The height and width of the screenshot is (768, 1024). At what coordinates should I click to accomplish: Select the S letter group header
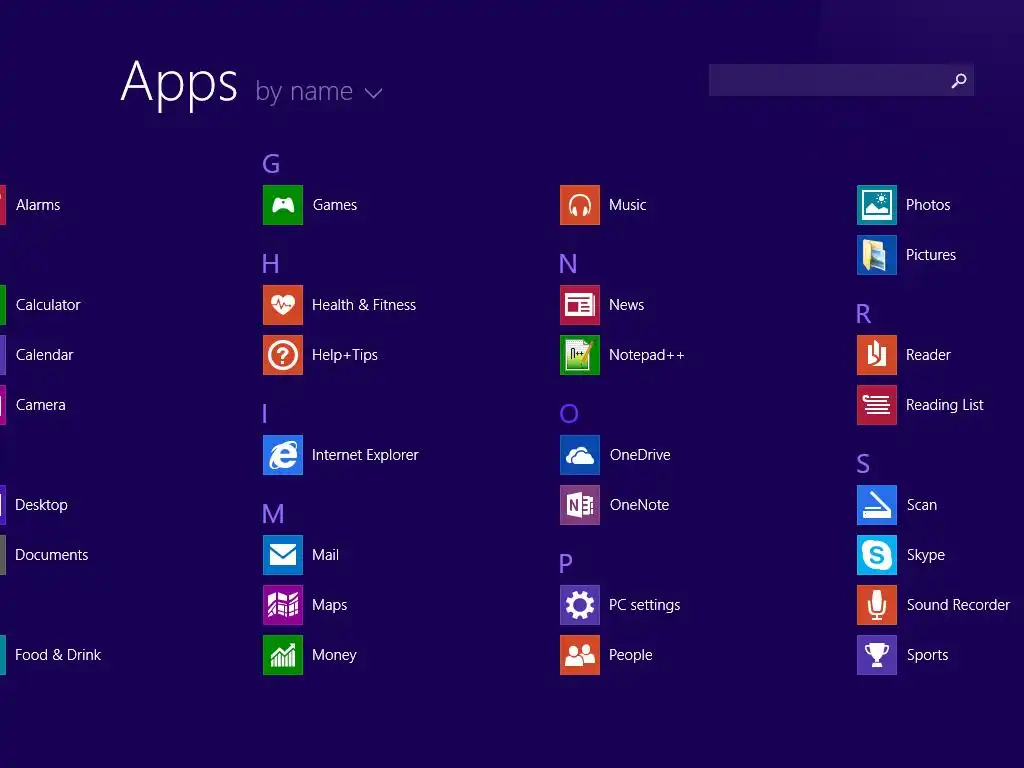[x=863, y=464]
